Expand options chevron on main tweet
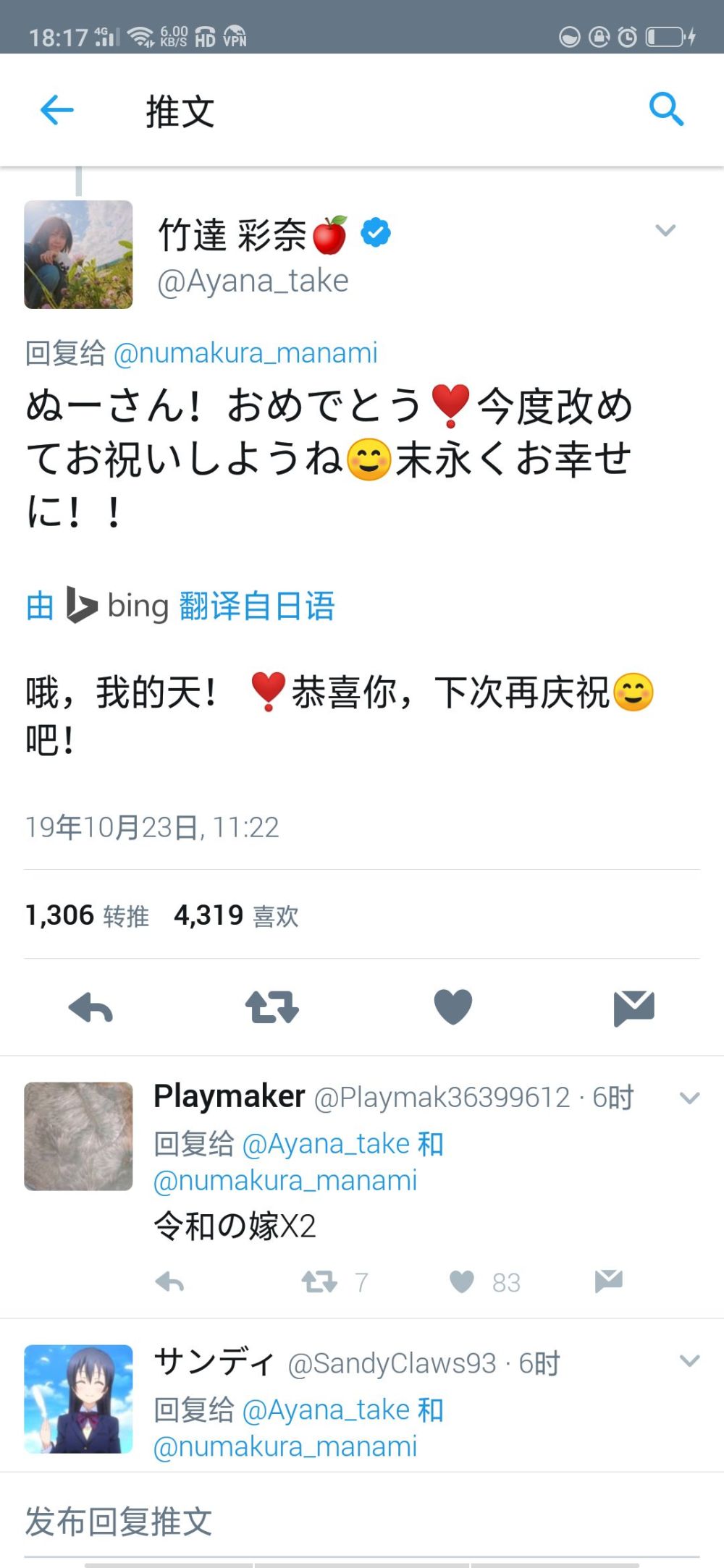Image resolution: width=724 pixels, height=1568 pixels. click(665, 230)
